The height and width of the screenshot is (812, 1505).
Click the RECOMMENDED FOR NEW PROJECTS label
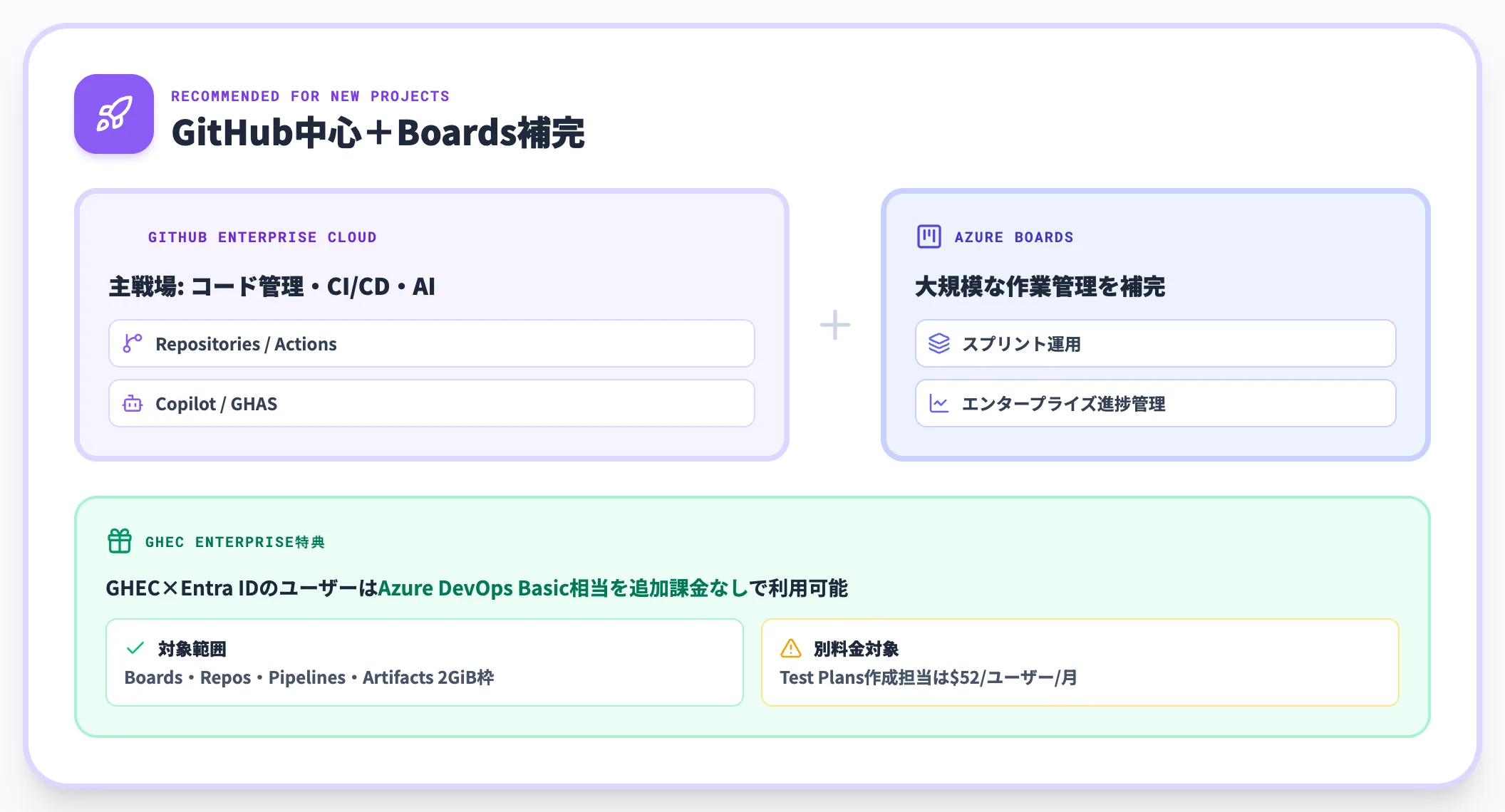click(310, 96)
